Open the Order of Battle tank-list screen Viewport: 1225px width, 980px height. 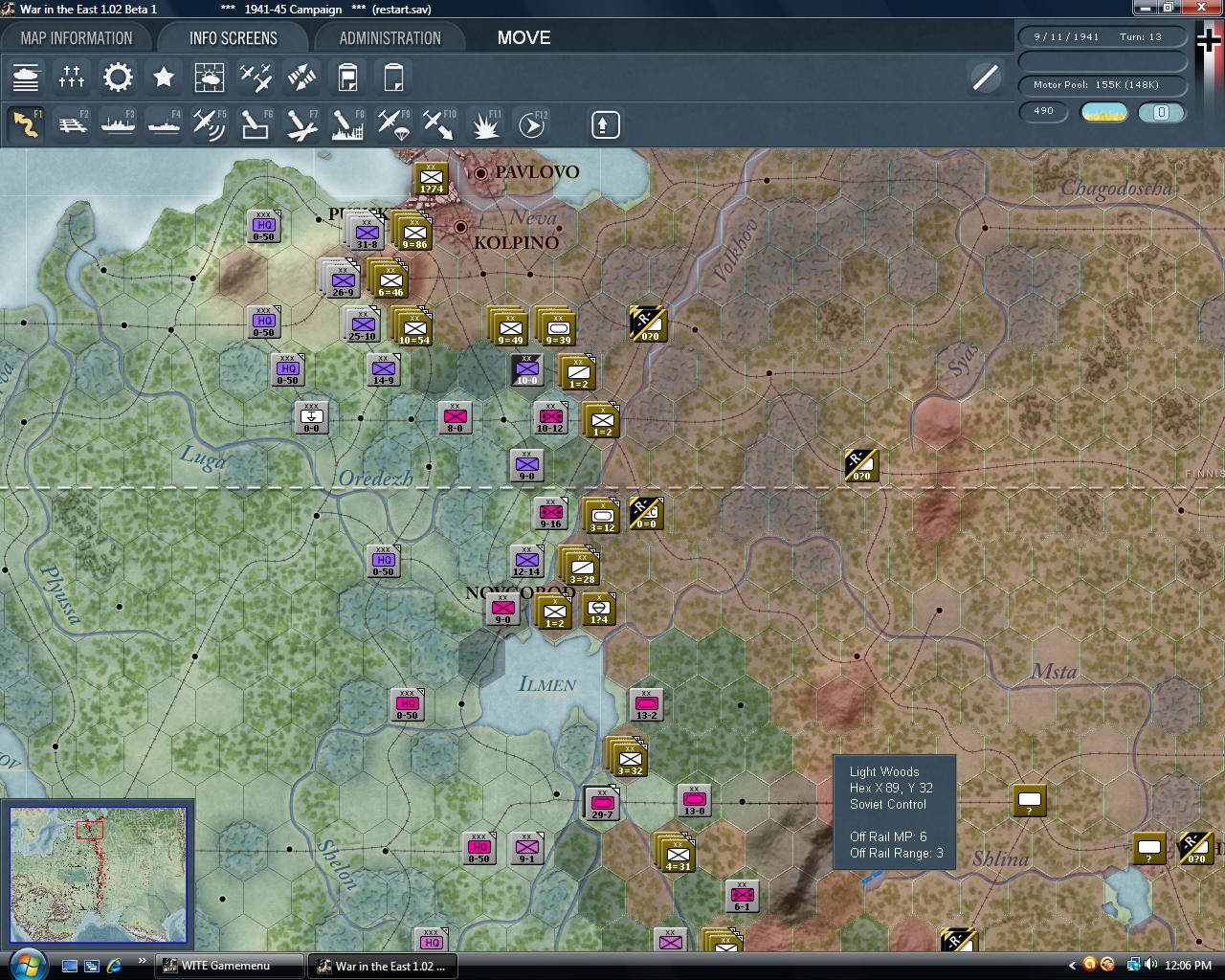click(26, 78)
